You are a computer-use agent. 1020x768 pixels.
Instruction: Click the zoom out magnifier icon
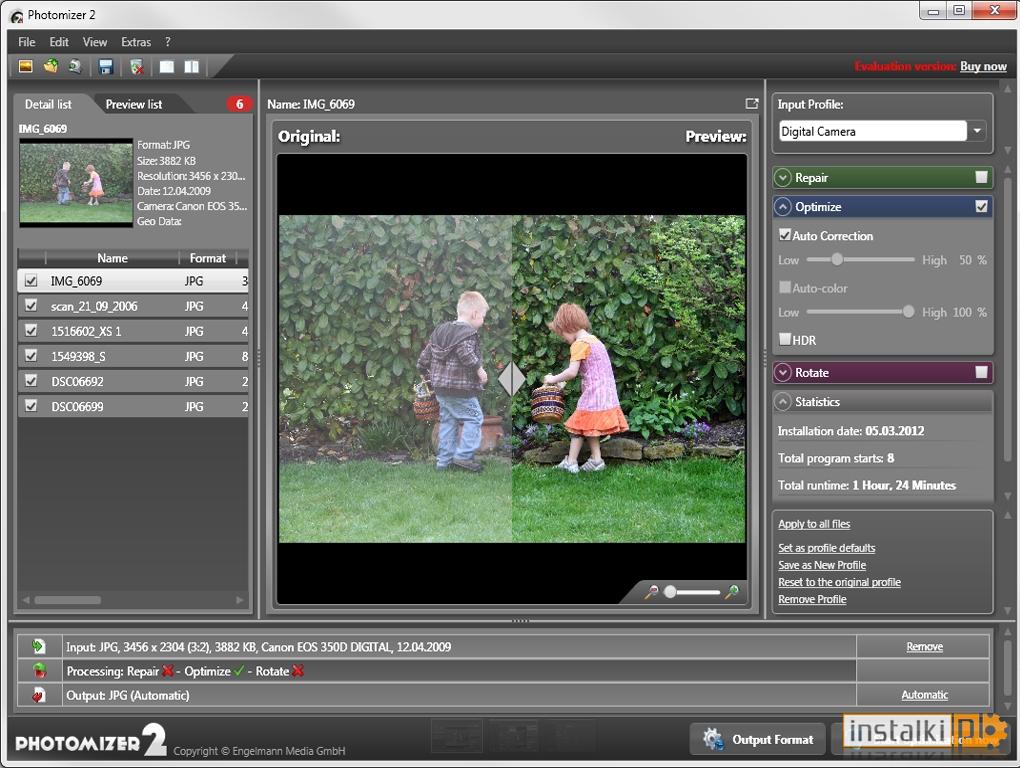point(651,592)
